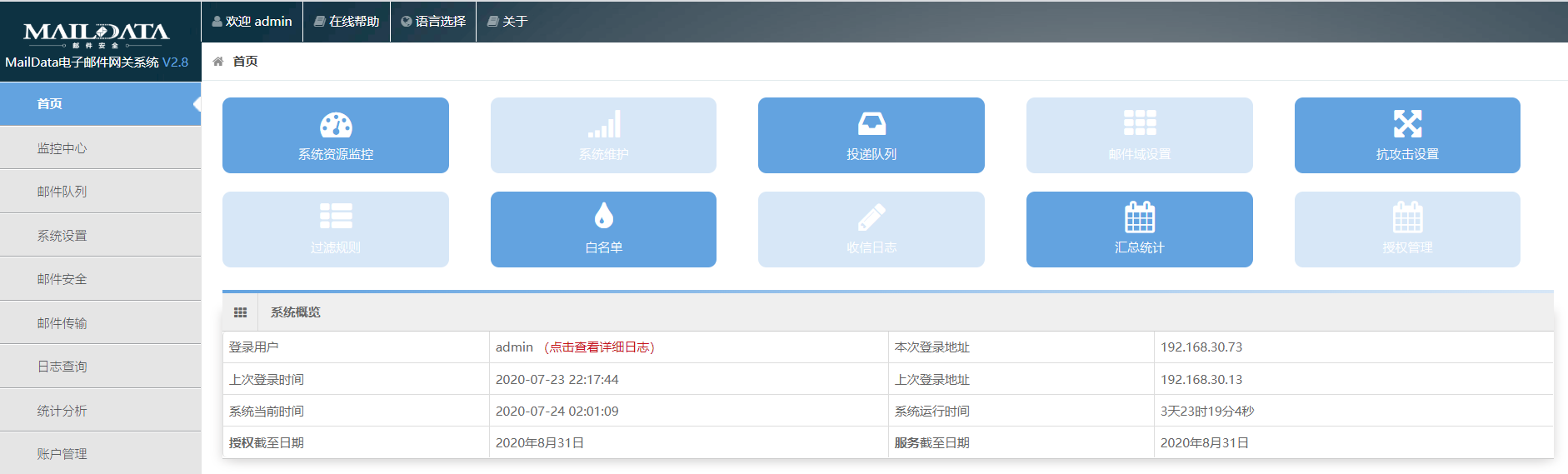The height and width of the screenshot is (474, 1568).
Task: Expand 系统设置 in the sidebar
Action: click(x=100, y=236)
